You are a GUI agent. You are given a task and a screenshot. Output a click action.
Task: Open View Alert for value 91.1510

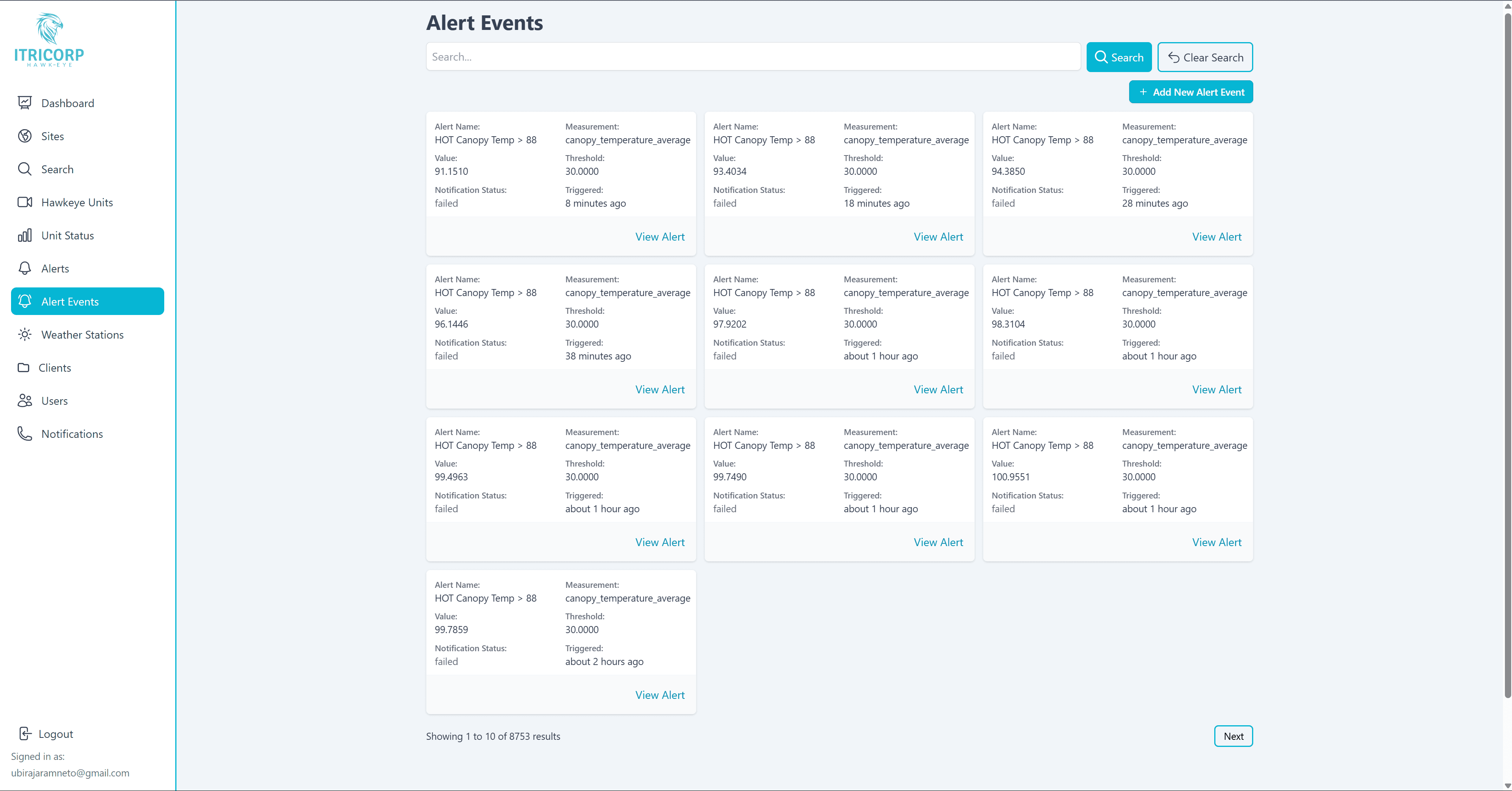point(659,237)
